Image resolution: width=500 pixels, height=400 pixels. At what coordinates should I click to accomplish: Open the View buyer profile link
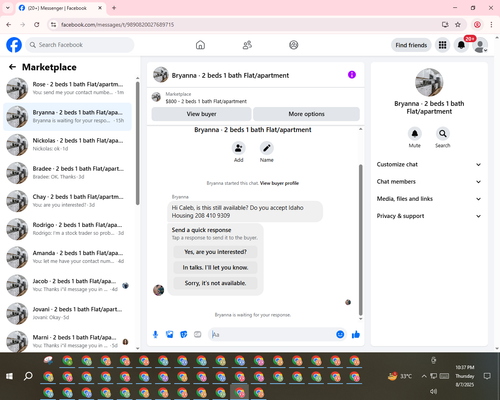(279, 183)
